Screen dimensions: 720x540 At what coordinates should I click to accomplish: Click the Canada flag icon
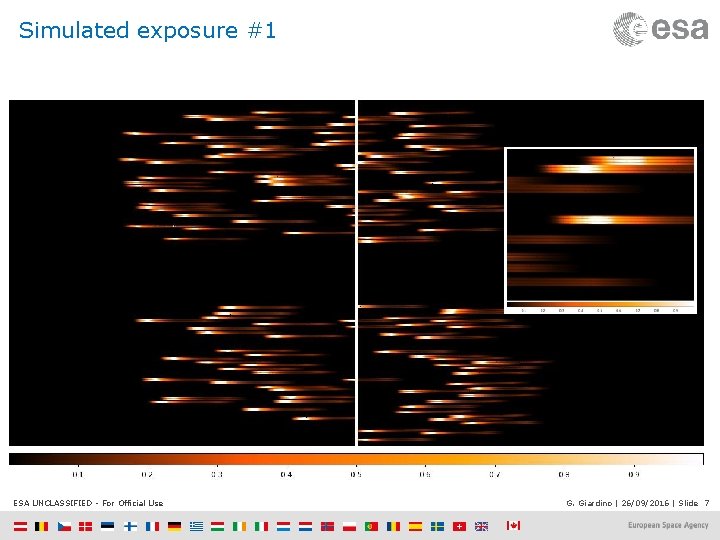pos(513,525)
